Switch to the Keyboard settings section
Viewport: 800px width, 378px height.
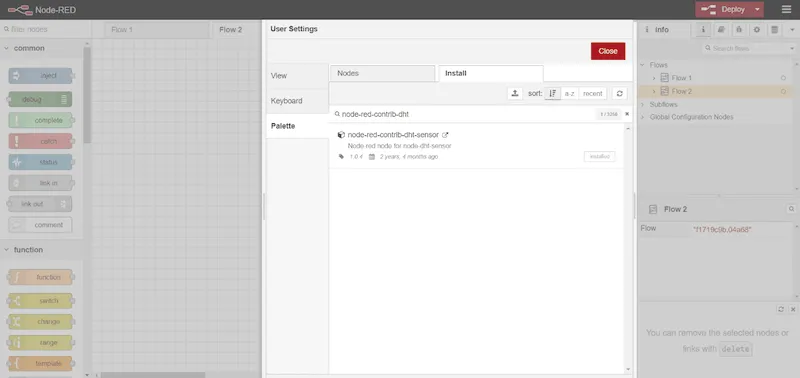click(x=297, y=100)
